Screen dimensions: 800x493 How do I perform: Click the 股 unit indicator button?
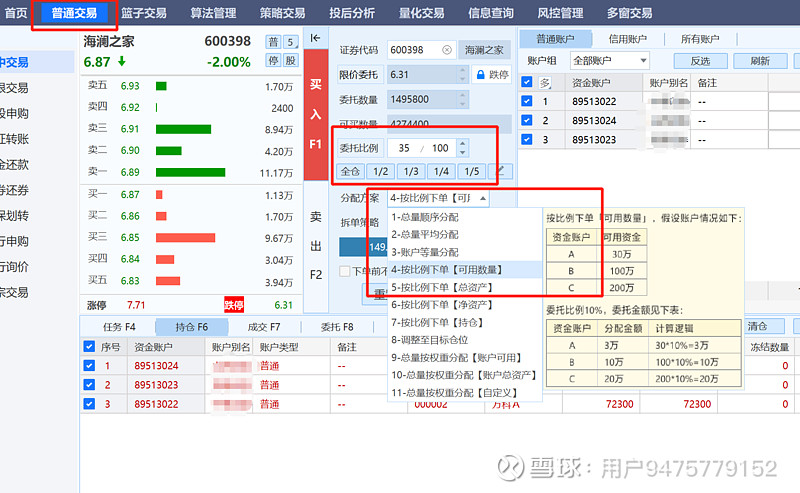coord(290,61)
